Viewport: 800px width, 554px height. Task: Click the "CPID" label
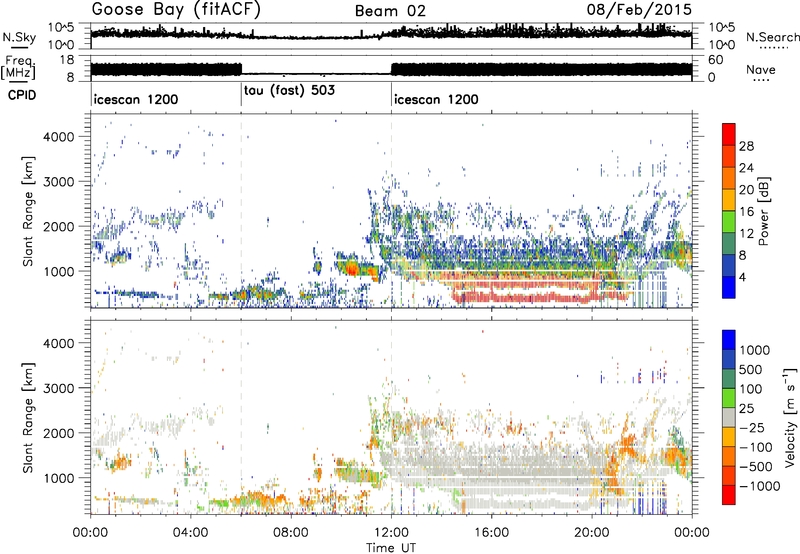coord(22,95)
